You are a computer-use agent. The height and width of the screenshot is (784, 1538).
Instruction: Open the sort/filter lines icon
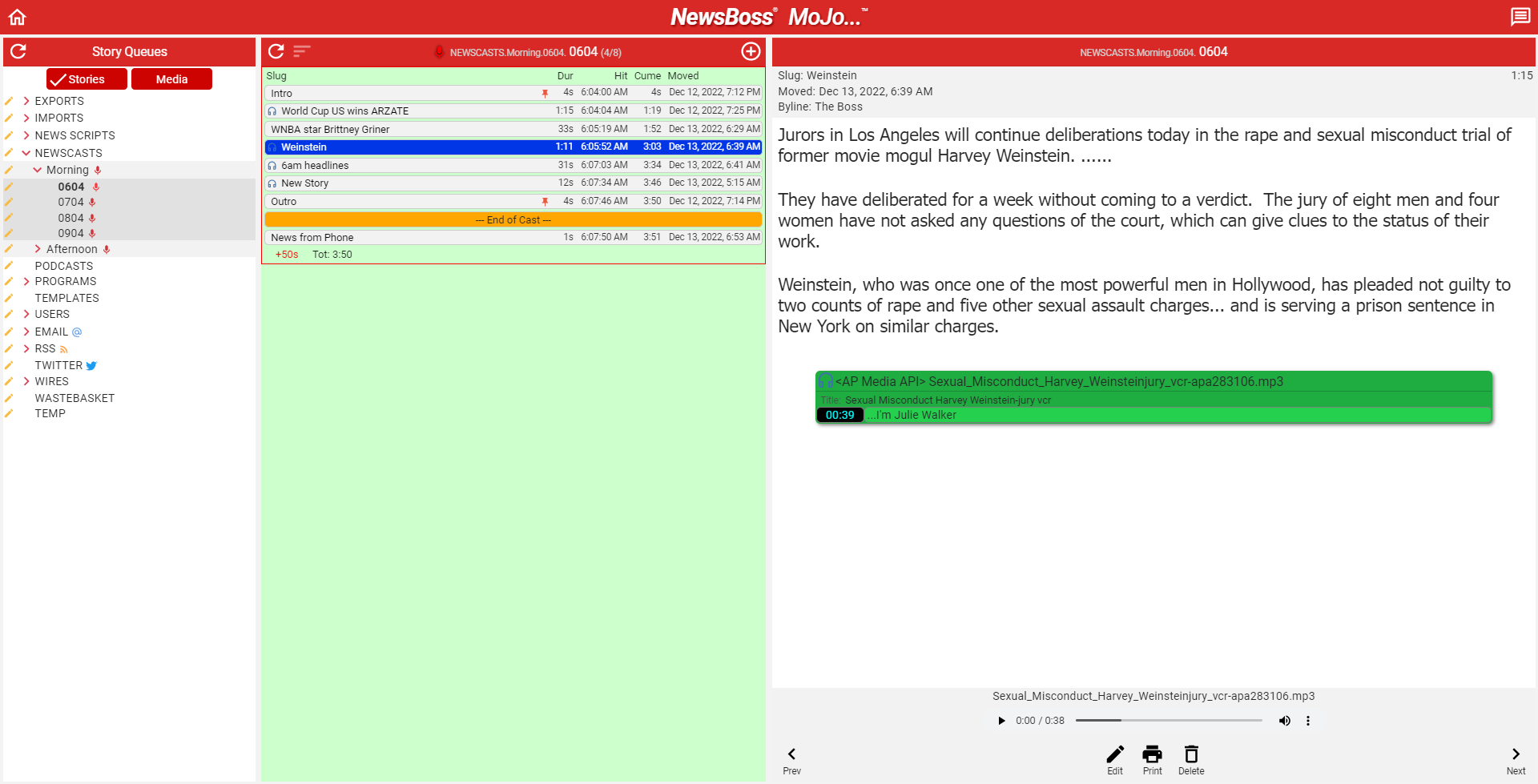tap(302, 51)
